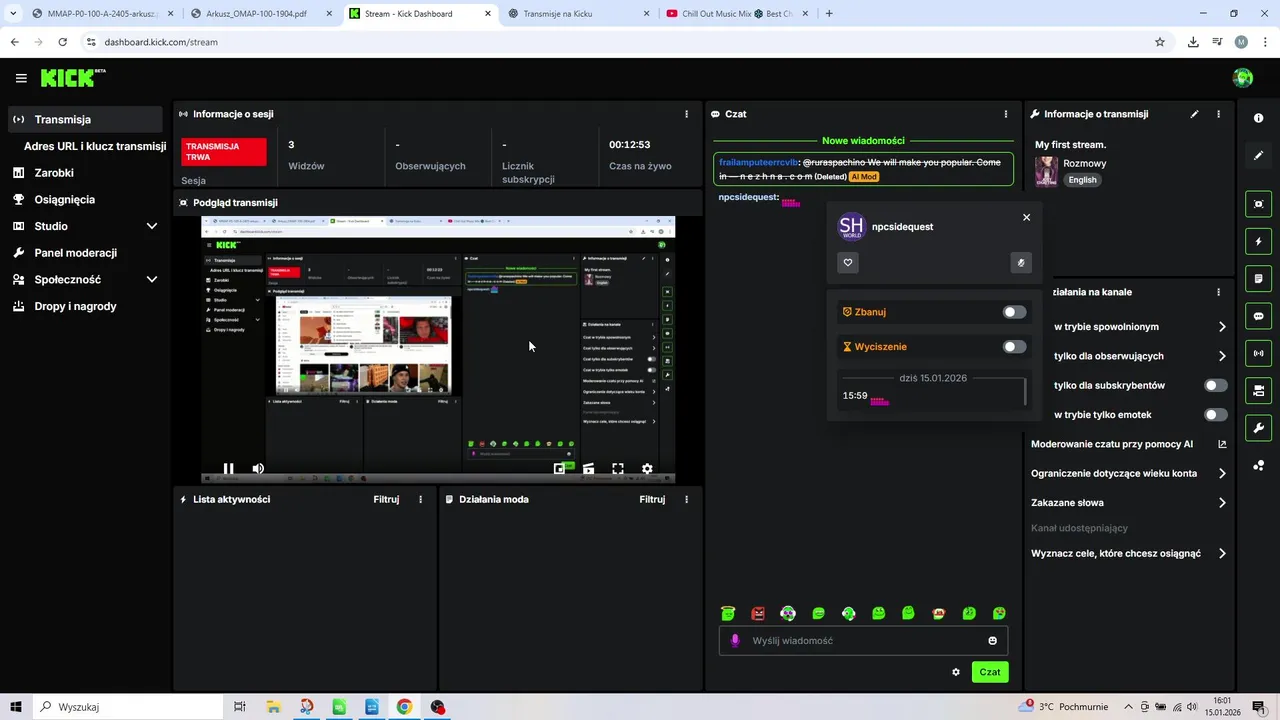Open Lista aktywności three-dot menu
This screenshot has width=1280, height=720.
pos(420,499)
